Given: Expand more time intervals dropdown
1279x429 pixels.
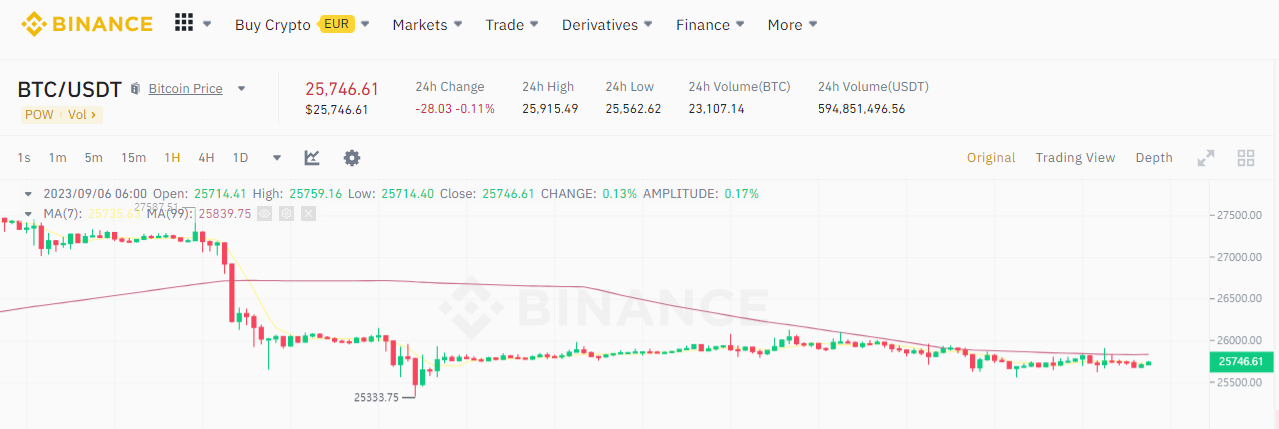Looking at the screenshot, I should tap(276, 158).
